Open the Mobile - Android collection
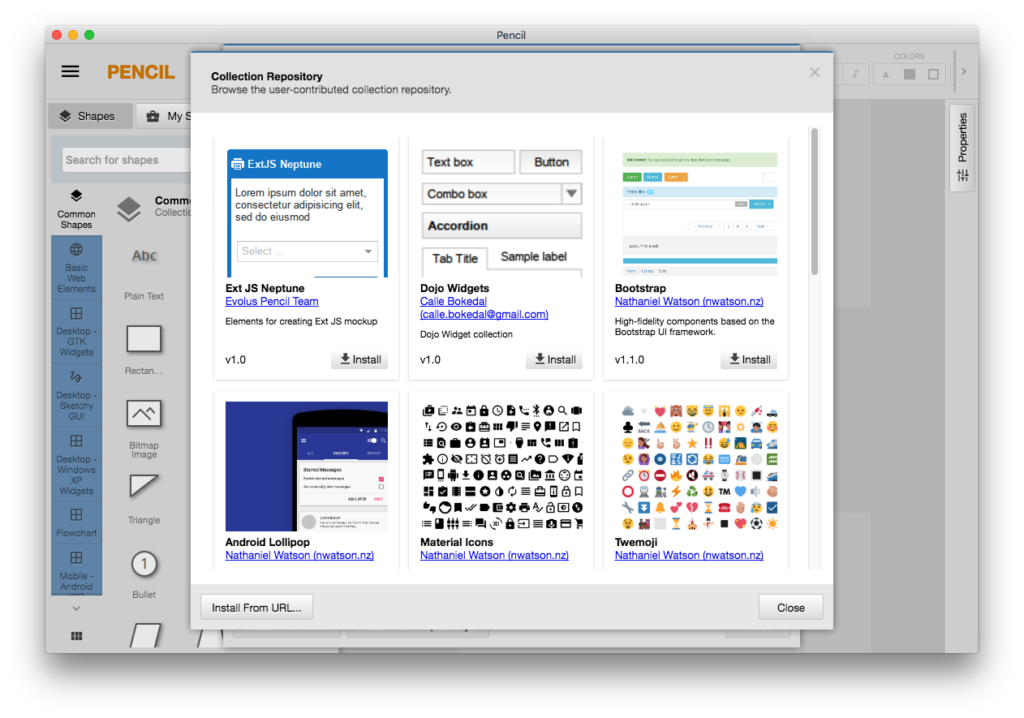Viewport: 1024px width, 718px height. pyautogui.click(x=76, y=569)
